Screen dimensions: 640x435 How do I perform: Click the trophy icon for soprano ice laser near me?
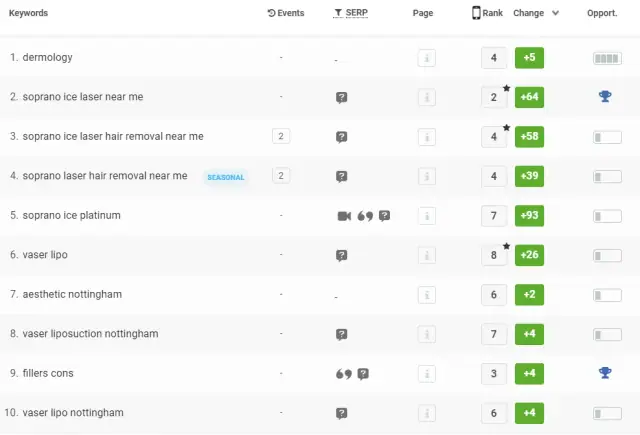pyautogui.click(x=605, y=96)
